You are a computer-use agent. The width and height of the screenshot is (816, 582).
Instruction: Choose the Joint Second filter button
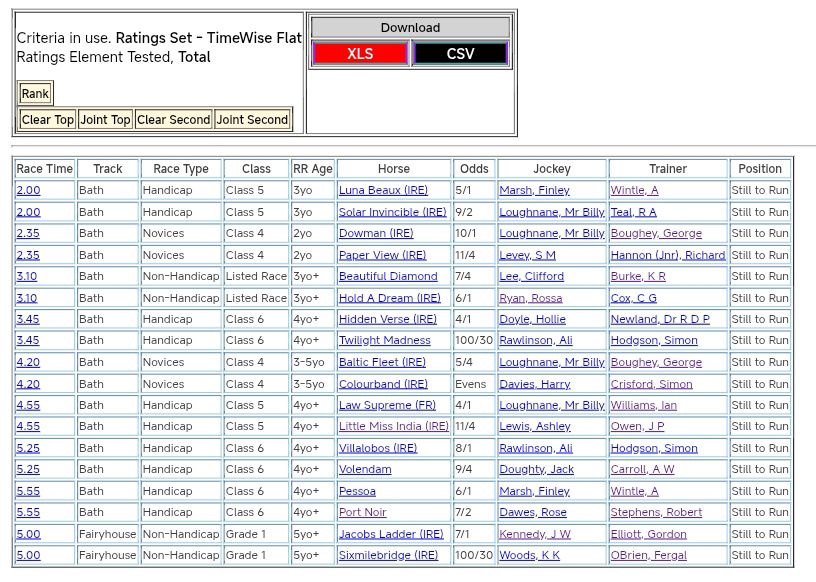[253, 120]
